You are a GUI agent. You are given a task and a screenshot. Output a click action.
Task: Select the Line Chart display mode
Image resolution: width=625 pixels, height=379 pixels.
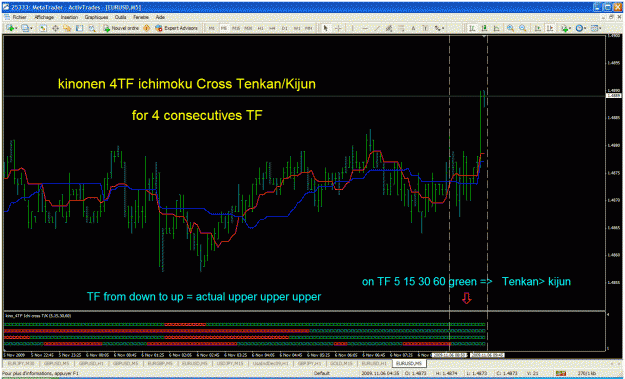496,28
